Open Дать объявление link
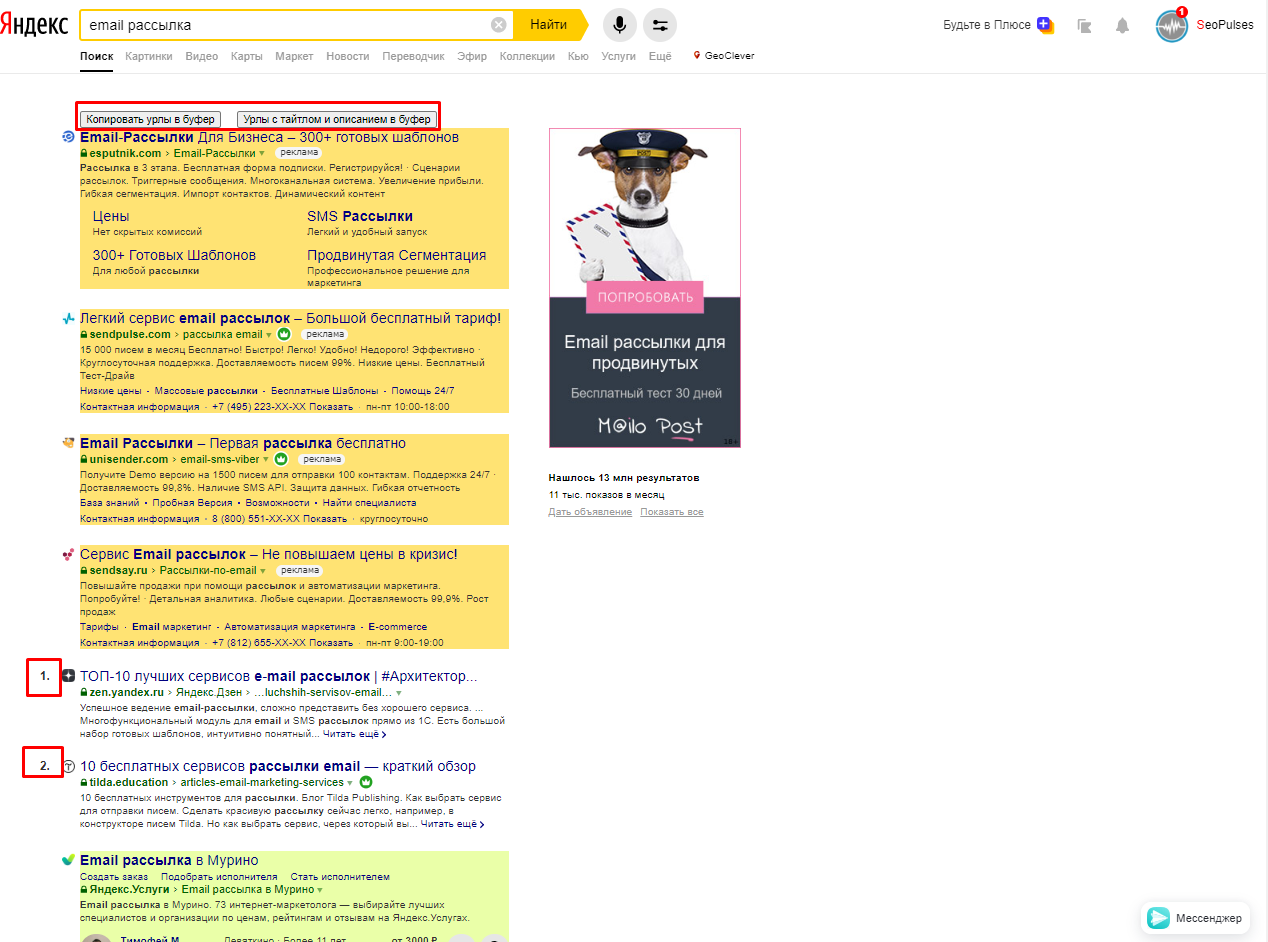 pyautogui.click(x=590, y=512)
